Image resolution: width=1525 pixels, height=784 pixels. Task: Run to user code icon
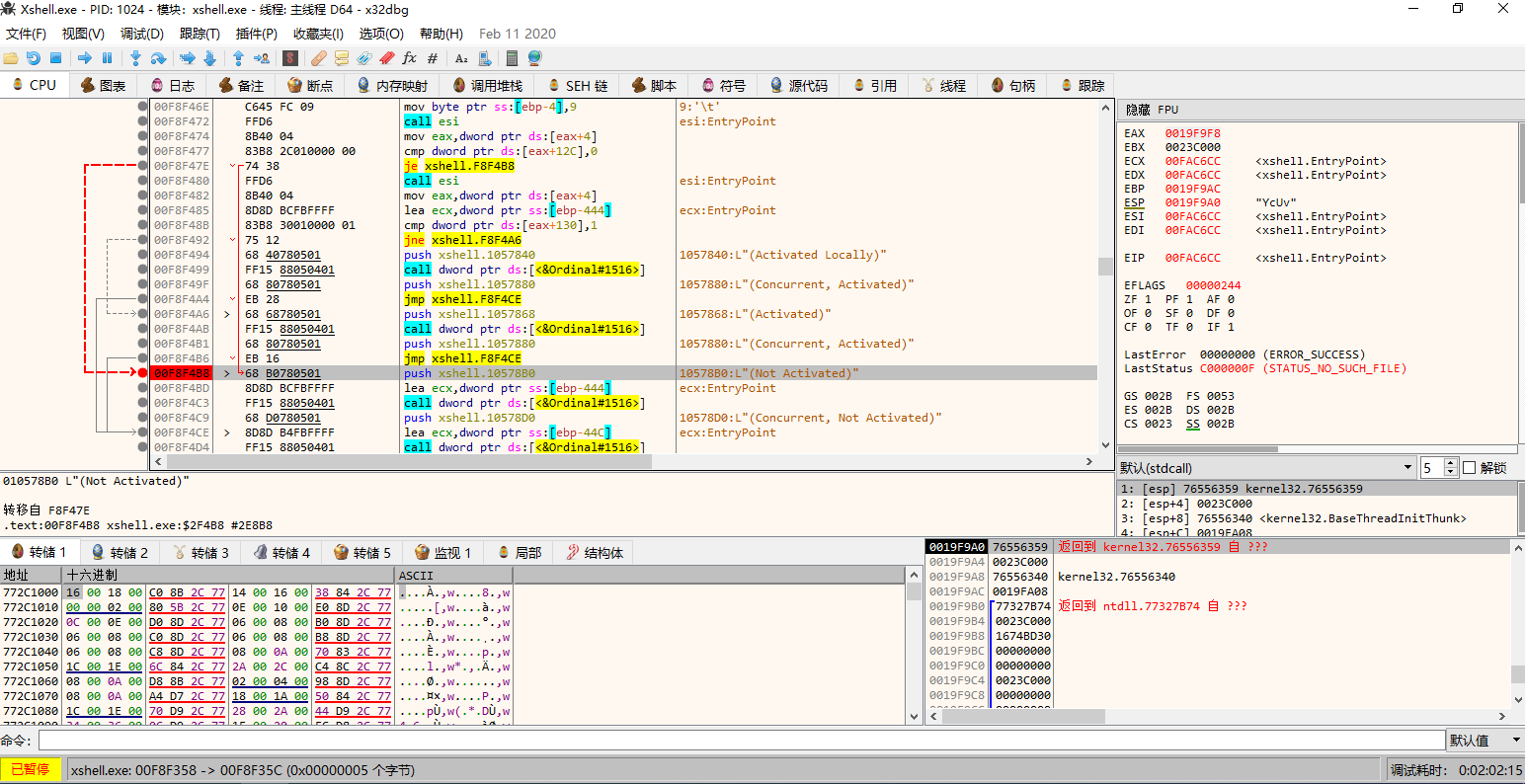(x=261, y=58)
